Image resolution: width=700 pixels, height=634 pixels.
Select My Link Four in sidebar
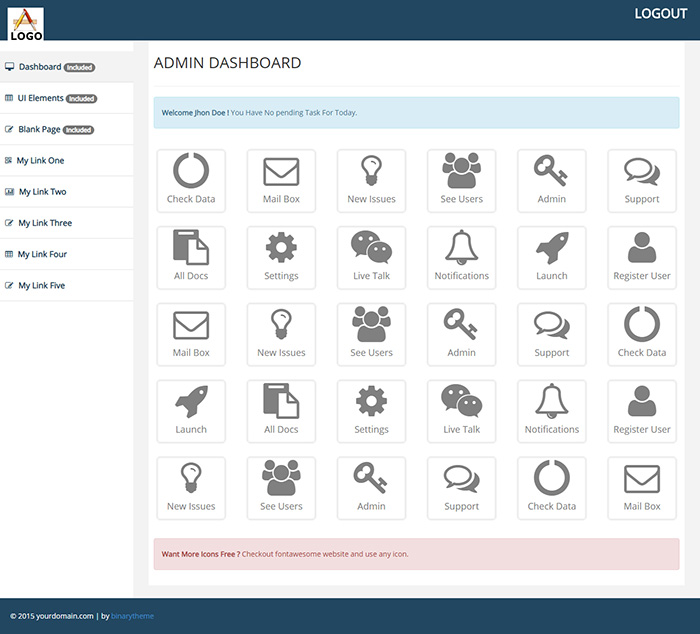pyautogui.click(x=67, y=254)
